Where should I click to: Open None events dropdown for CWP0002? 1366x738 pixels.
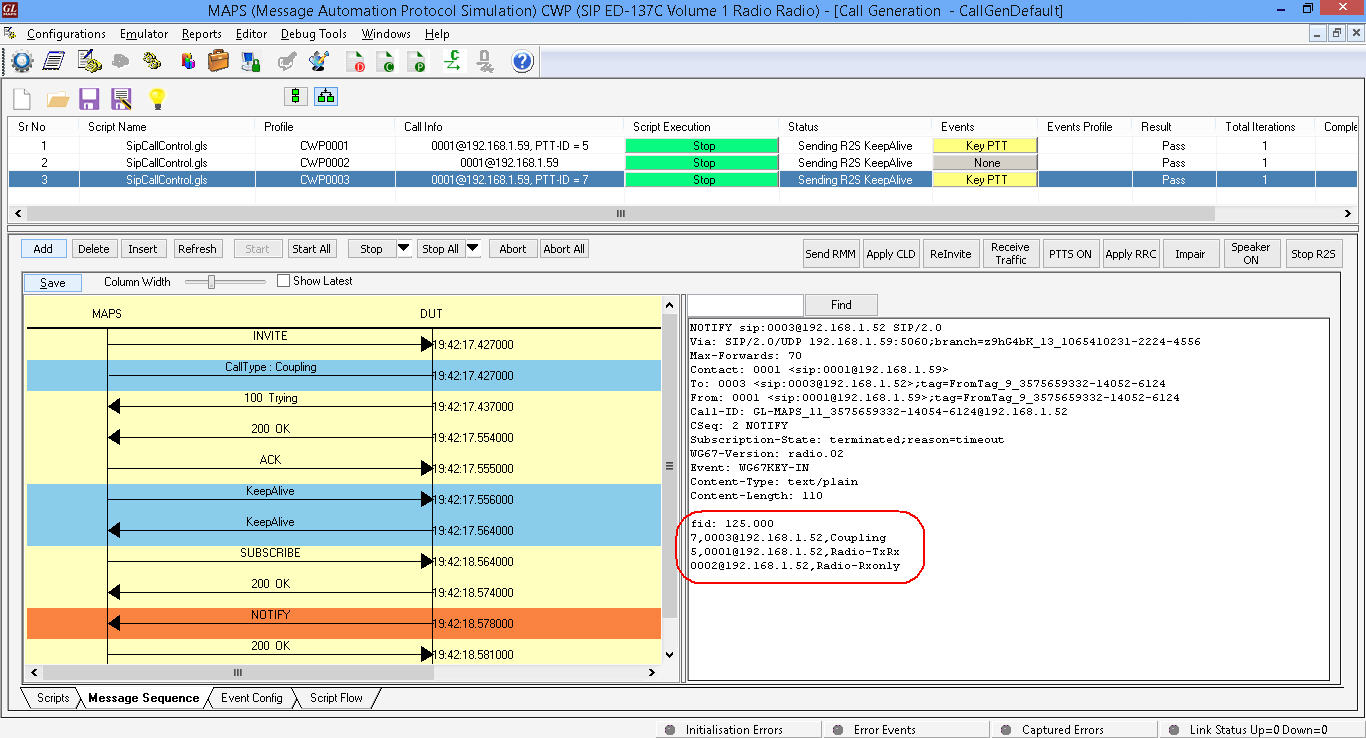pos(986,162)
